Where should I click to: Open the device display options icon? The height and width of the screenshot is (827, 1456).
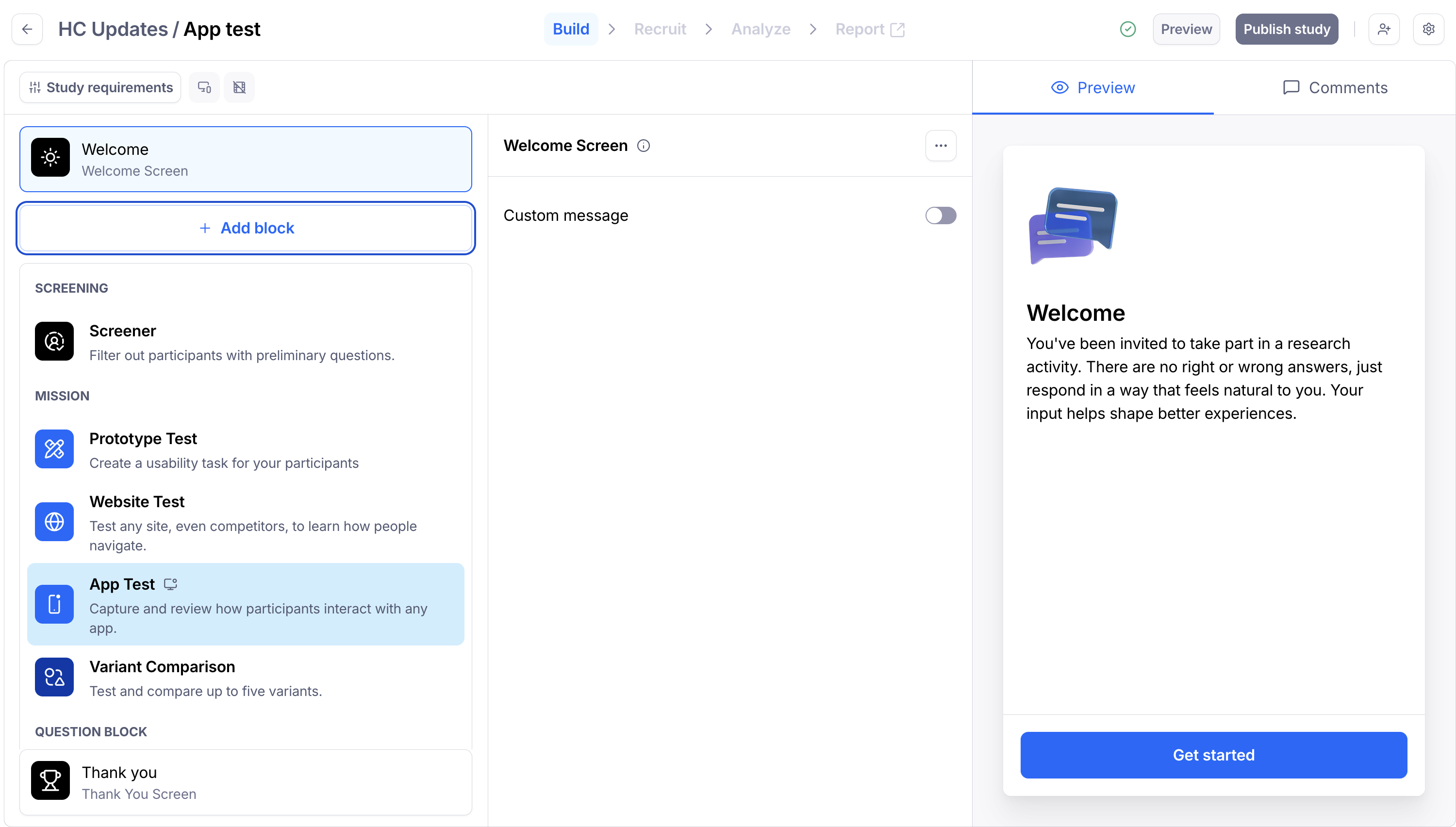[204, 87]
